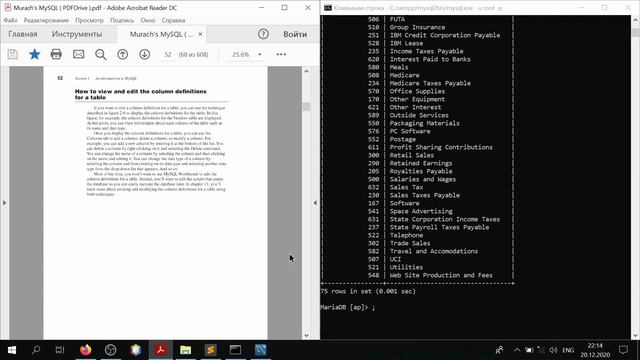Select the Murach's MySQL document tab
The height and width of the screenshot is (360, 640).
coord(161,34)
